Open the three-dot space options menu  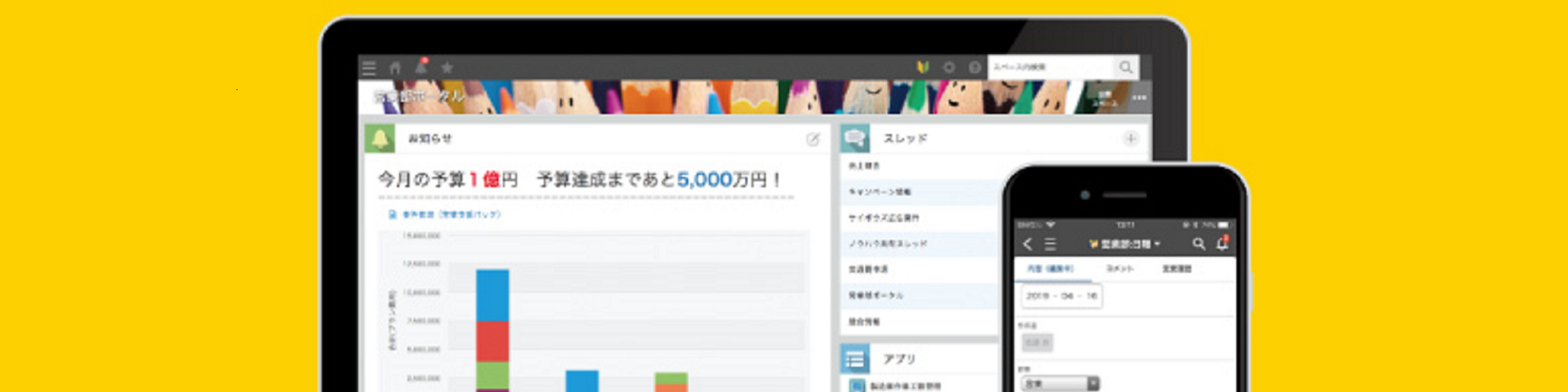click(1139, 98)
